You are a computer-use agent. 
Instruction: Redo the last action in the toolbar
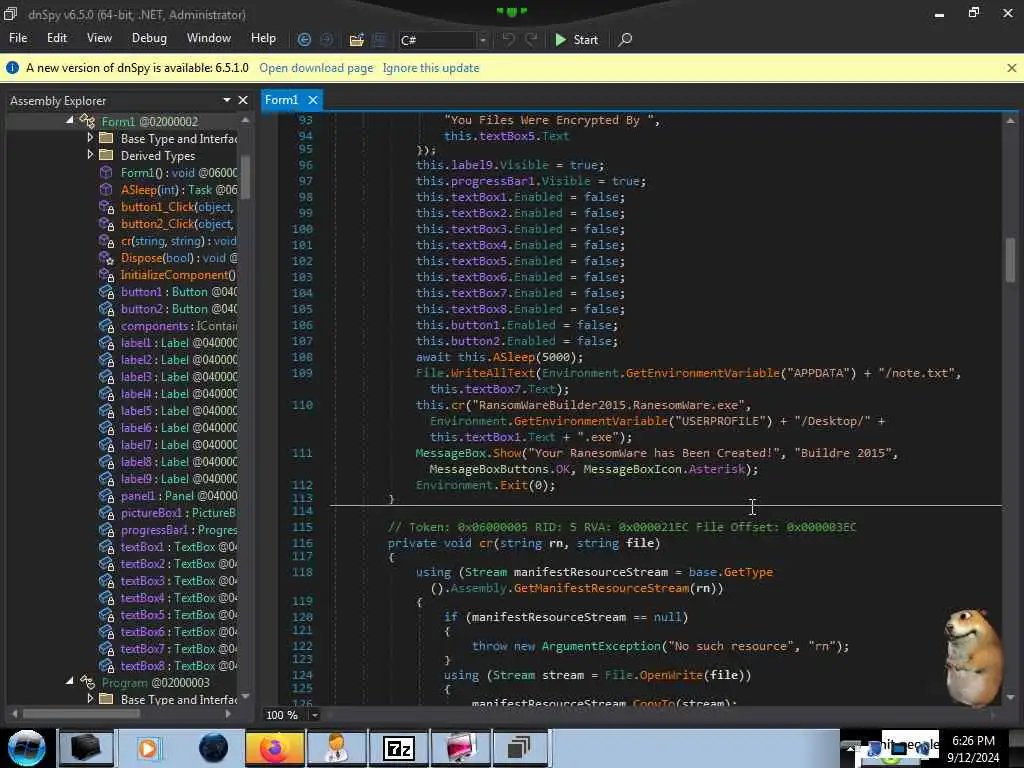pos(532,40)
